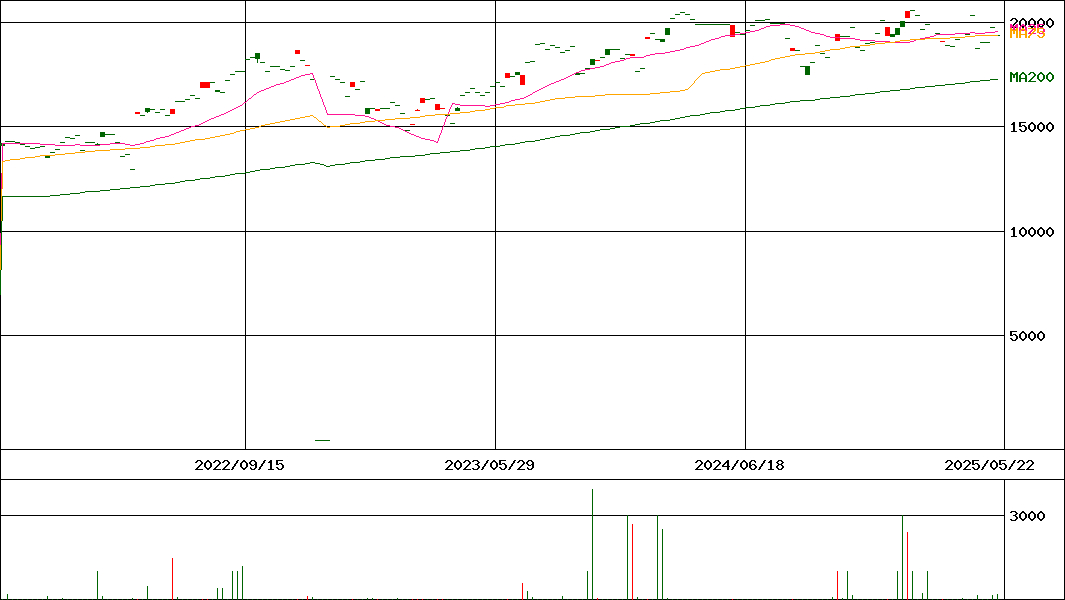
Task: Click the orange MA75 legend label
Action: [x=1027, y=33]
